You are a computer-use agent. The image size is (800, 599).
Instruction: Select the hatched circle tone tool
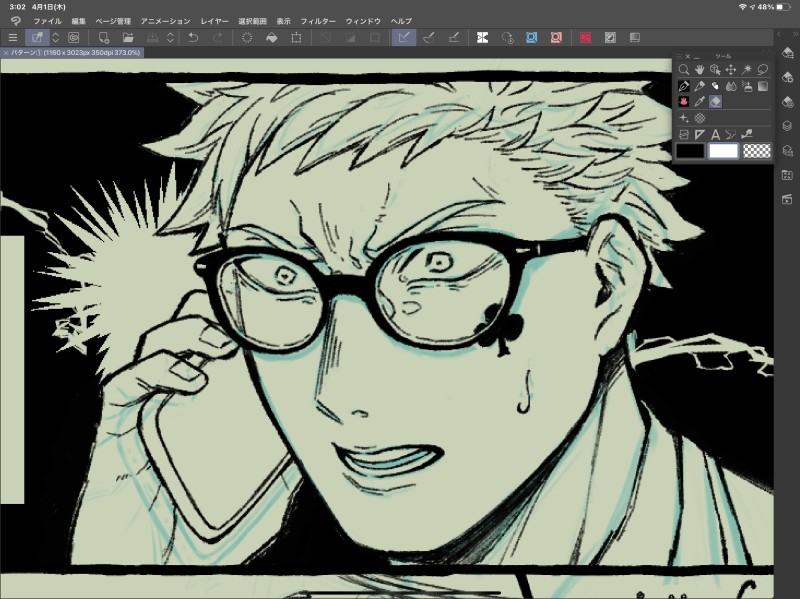[699, 118]
